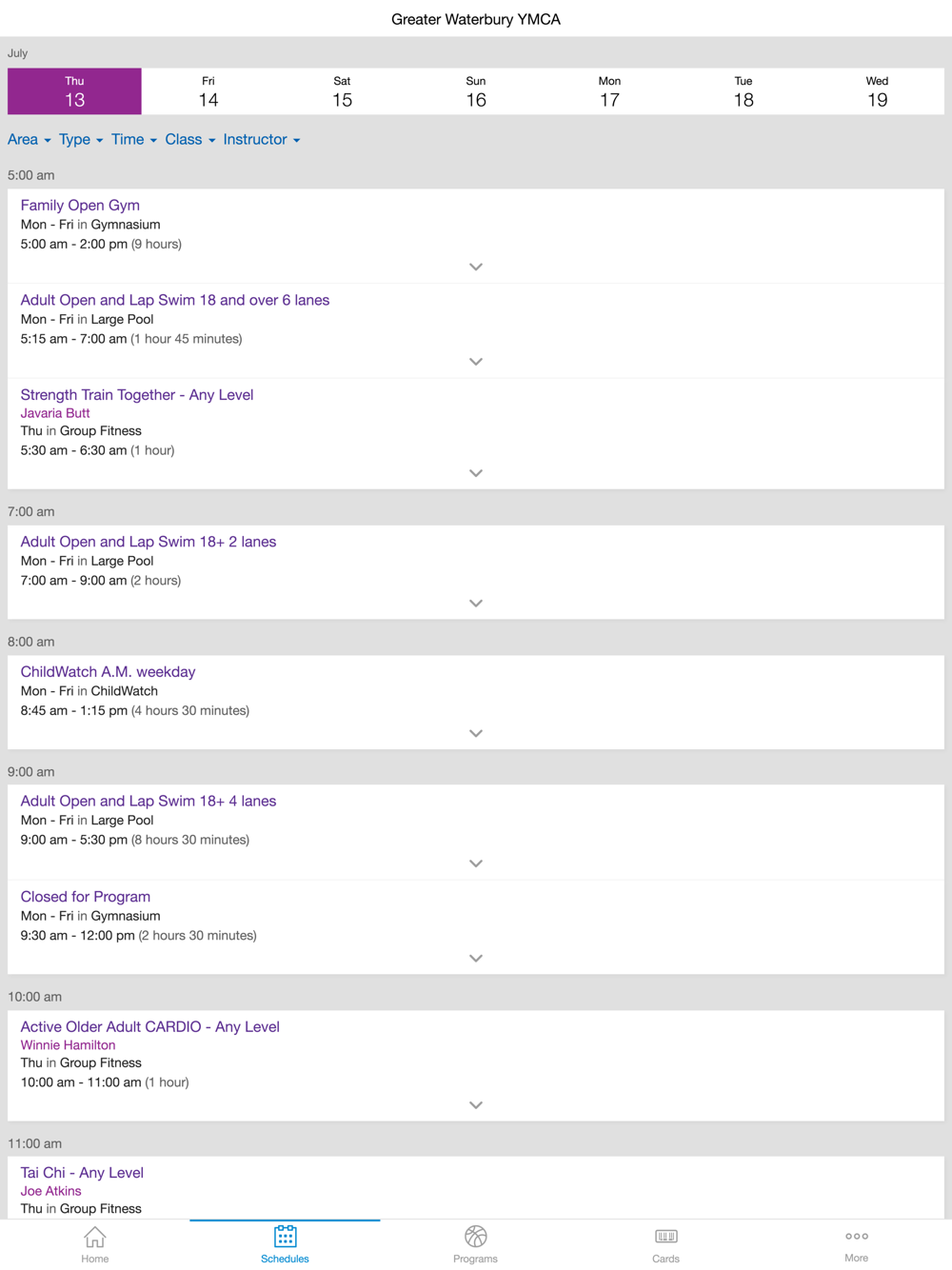This screenshot has height=1270, width=952.
Task: Open the Type filter dropdown
Action: [x=80, y=140]
